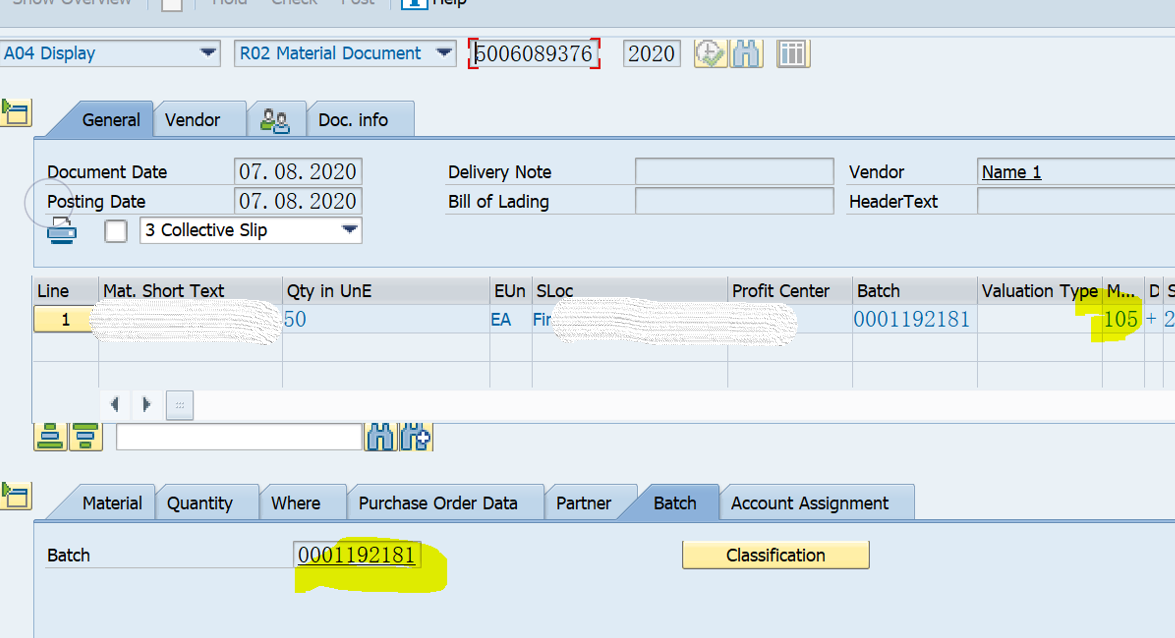The height and width of the screenshot is (638, 1175).
Task: Switch to the Material detail tab
Action: click(112, 503)
